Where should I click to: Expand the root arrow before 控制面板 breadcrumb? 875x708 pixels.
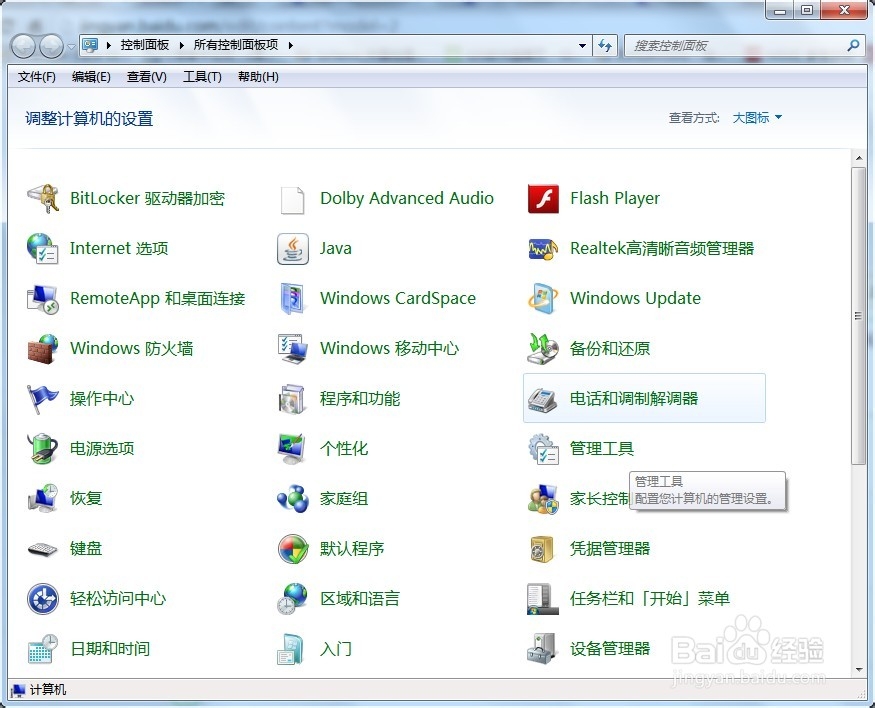109,46
